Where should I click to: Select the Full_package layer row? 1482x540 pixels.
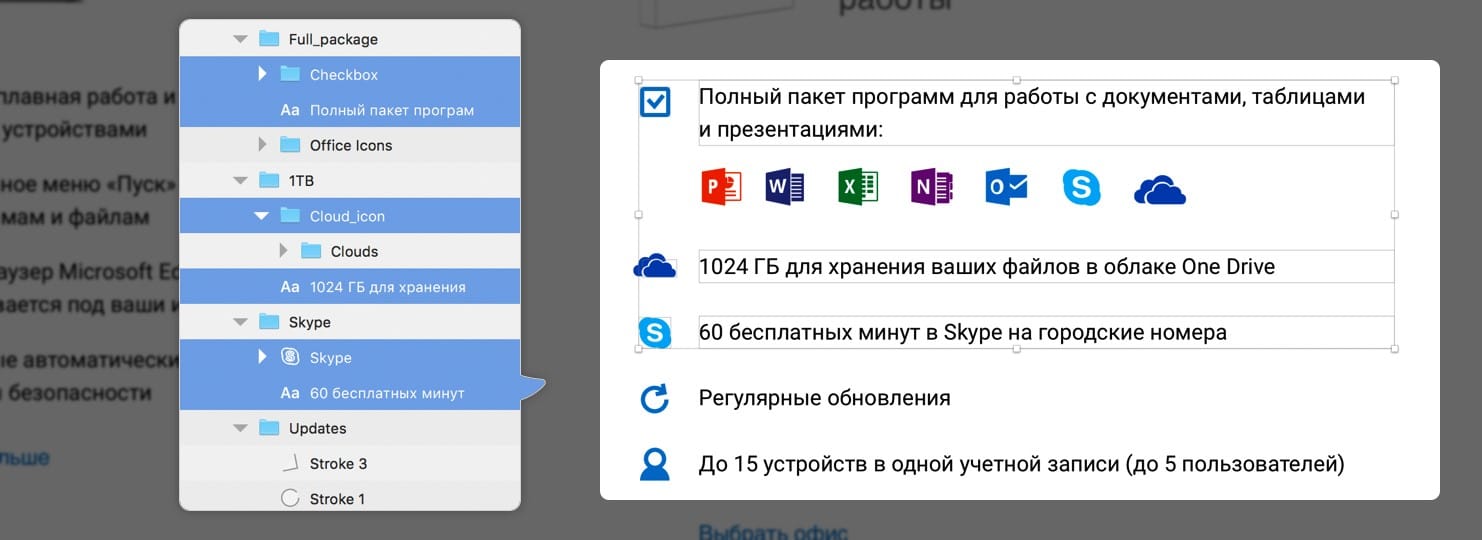point(350,39)
